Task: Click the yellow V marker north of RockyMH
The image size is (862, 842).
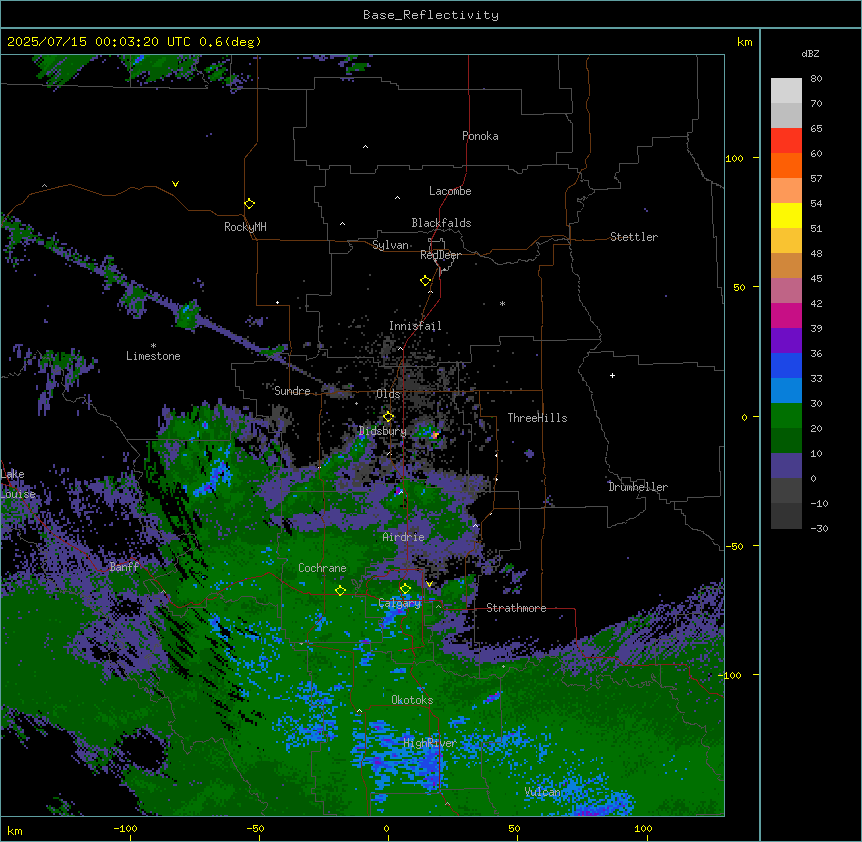Action: 175,184
